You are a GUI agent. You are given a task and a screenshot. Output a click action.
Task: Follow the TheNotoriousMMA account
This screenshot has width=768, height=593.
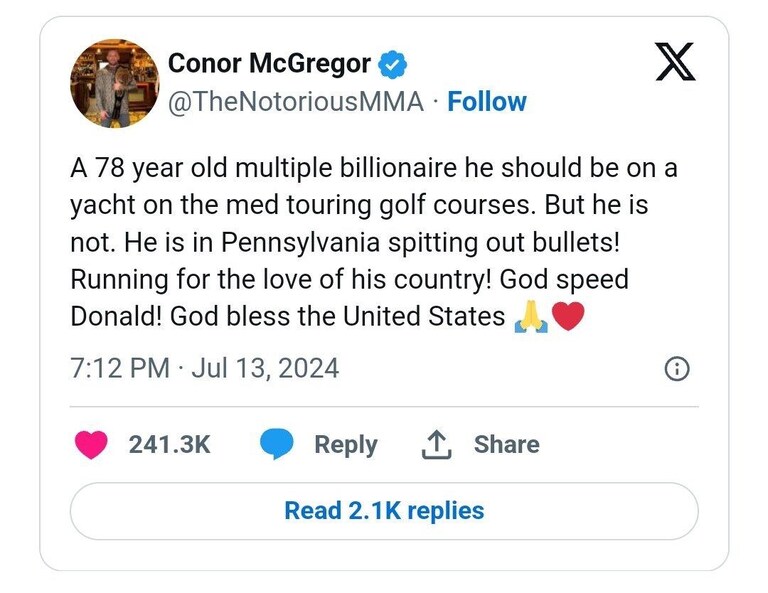point(487,102)
